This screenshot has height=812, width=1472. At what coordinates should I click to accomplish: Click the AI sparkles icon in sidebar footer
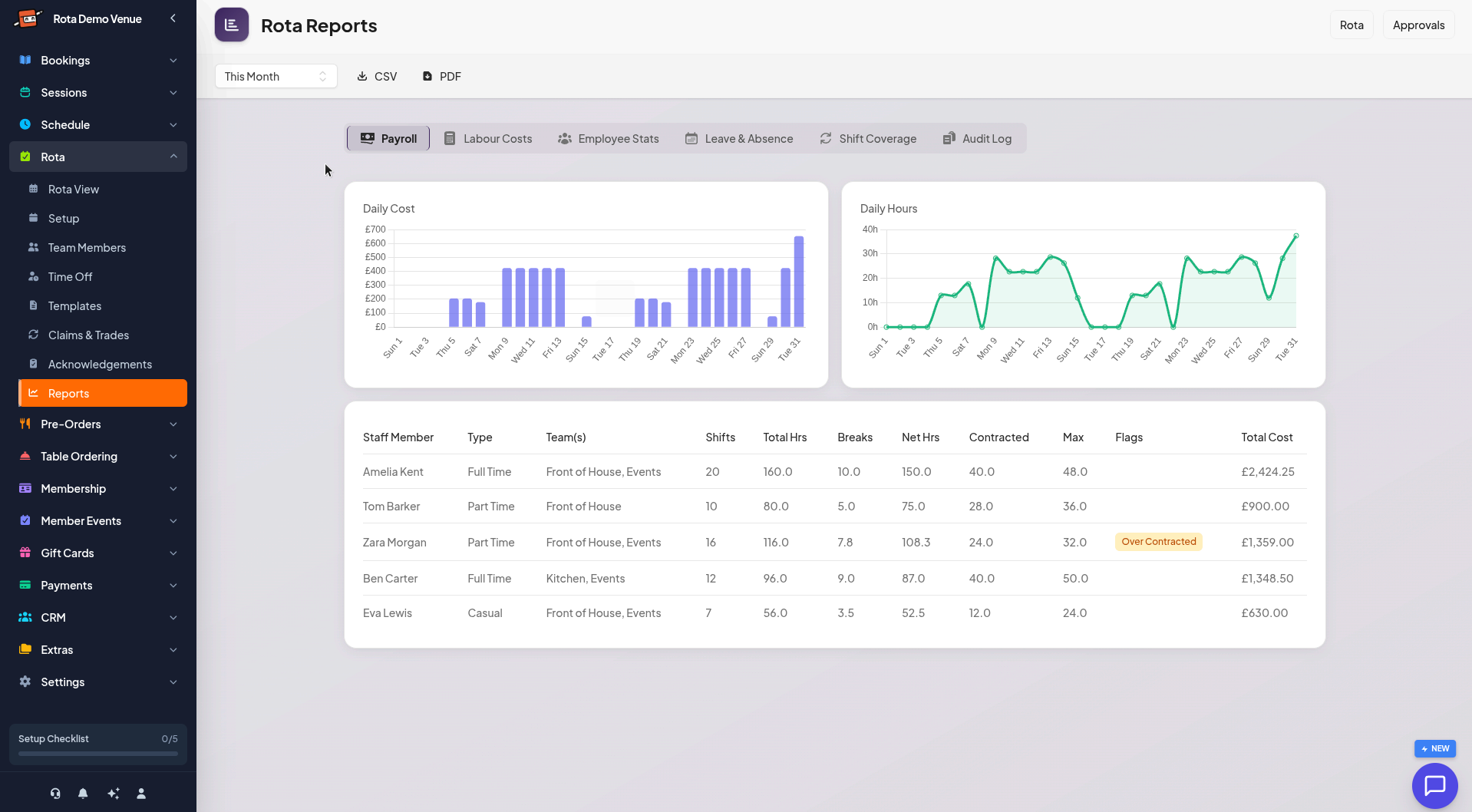coord(114,794)
